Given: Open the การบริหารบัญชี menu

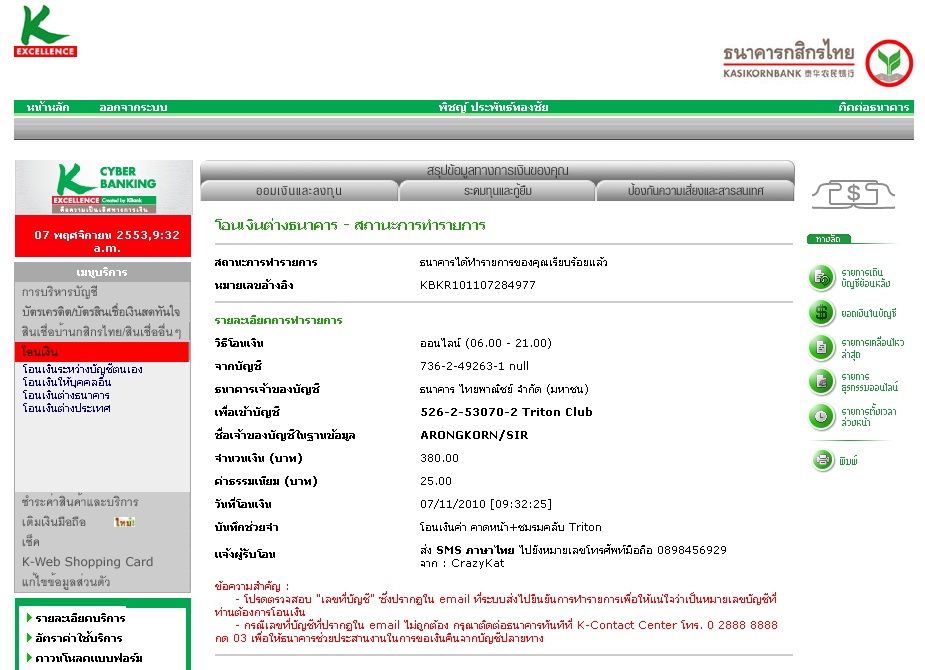Looking at the screenshot, I should [x=60, y=292].
